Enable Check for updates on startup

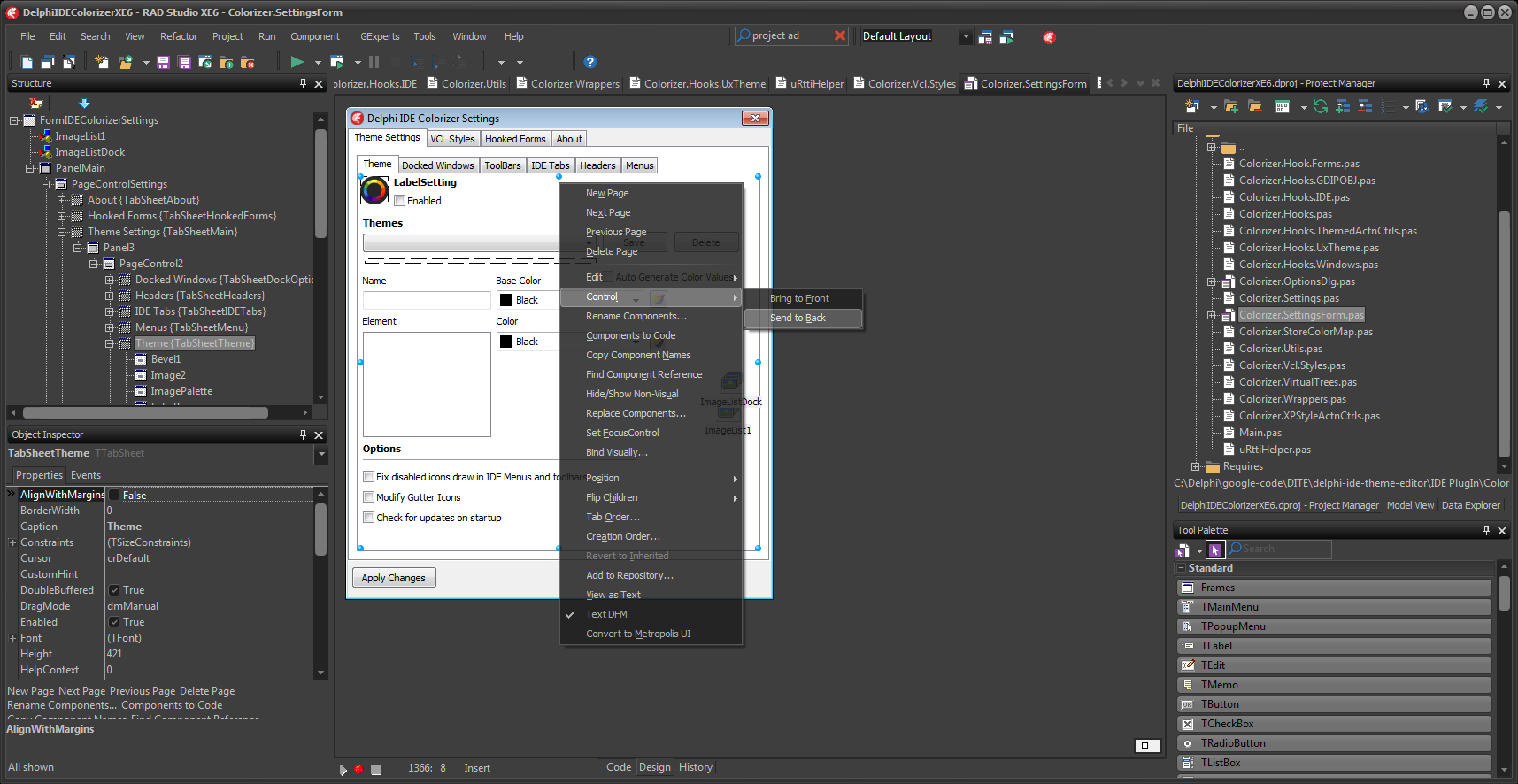pyautogui.click(x=368, y=517)
